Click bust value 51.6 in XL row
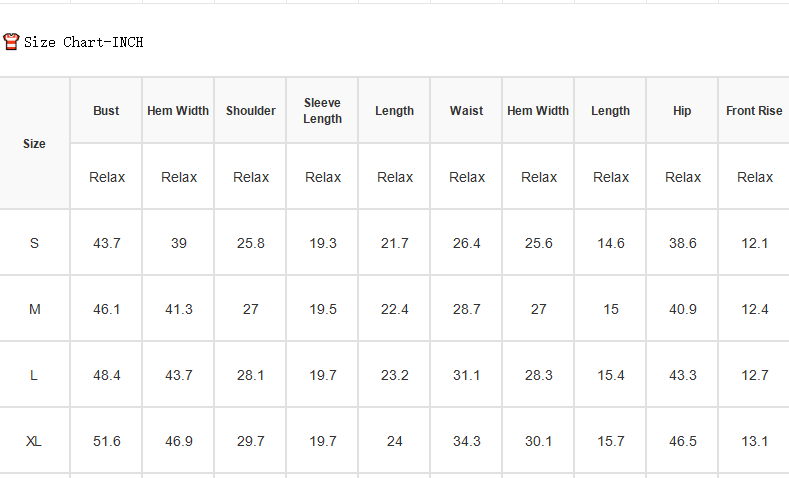 (107, 441)
